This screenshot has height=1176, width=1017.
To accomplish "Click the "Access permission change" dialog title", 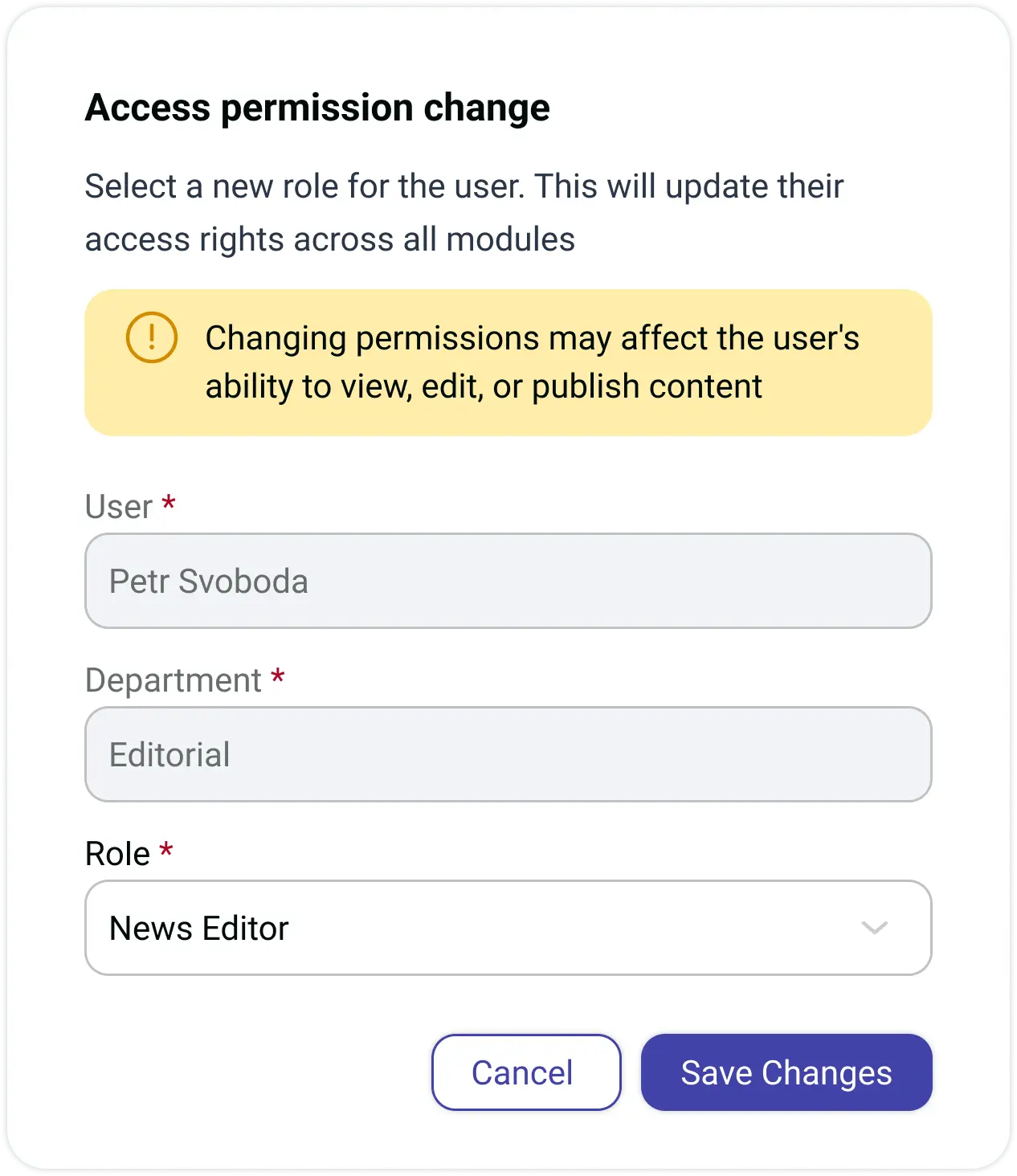I will (317, 108).
